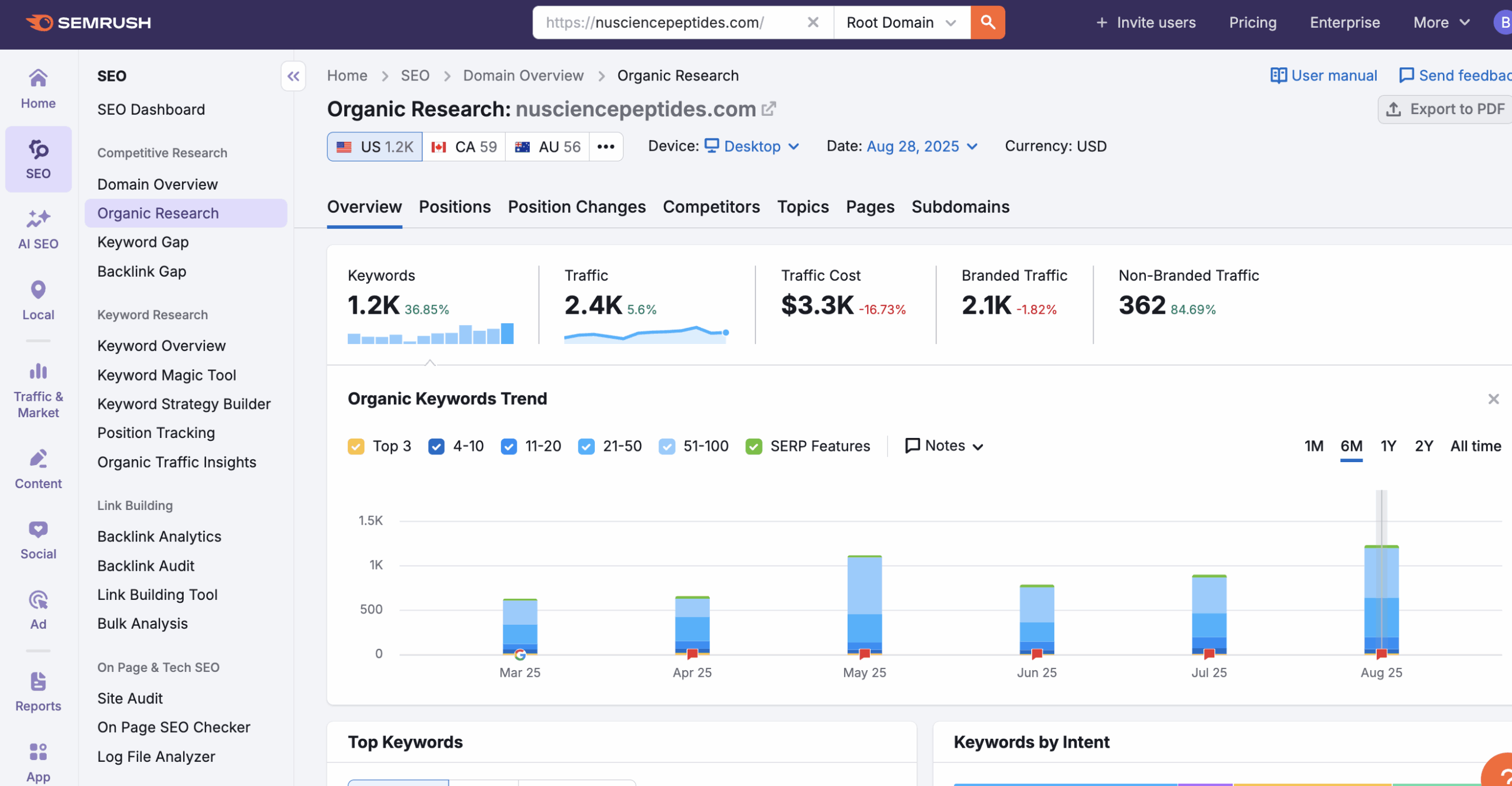The image size is (1512, 786).
Task: Select the 1M time range
Action: [x=1314, y=446]
